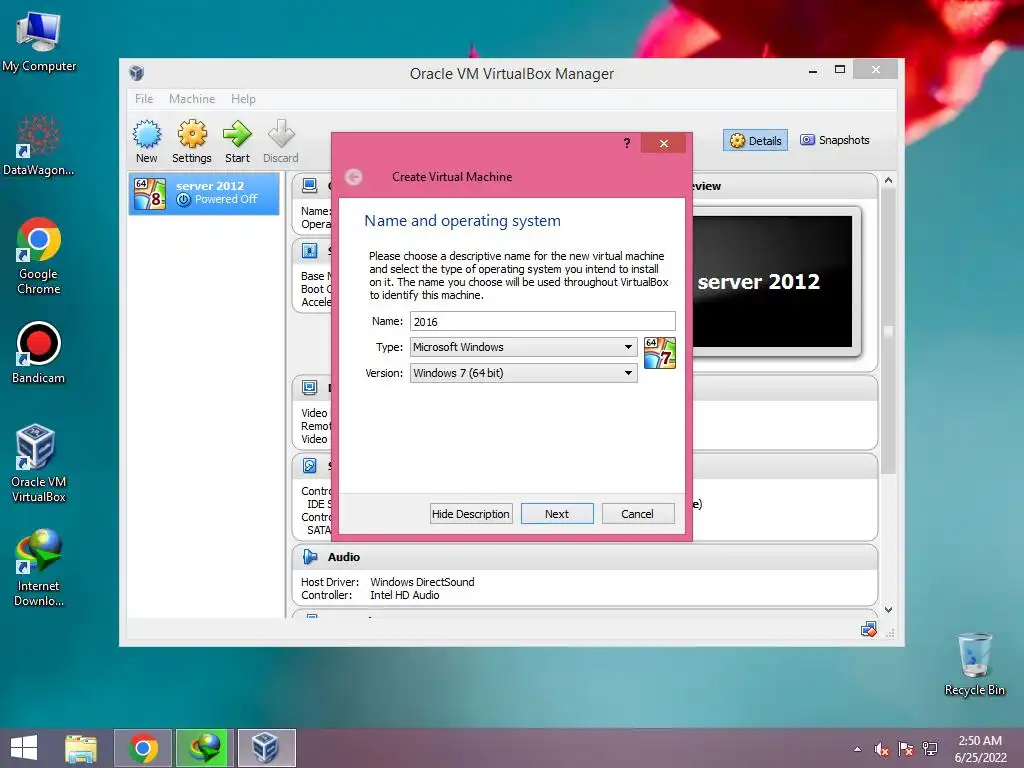Click 'Name and operating system' heading
This screenshot has width=1024, height=768.
tap(462, 221)
